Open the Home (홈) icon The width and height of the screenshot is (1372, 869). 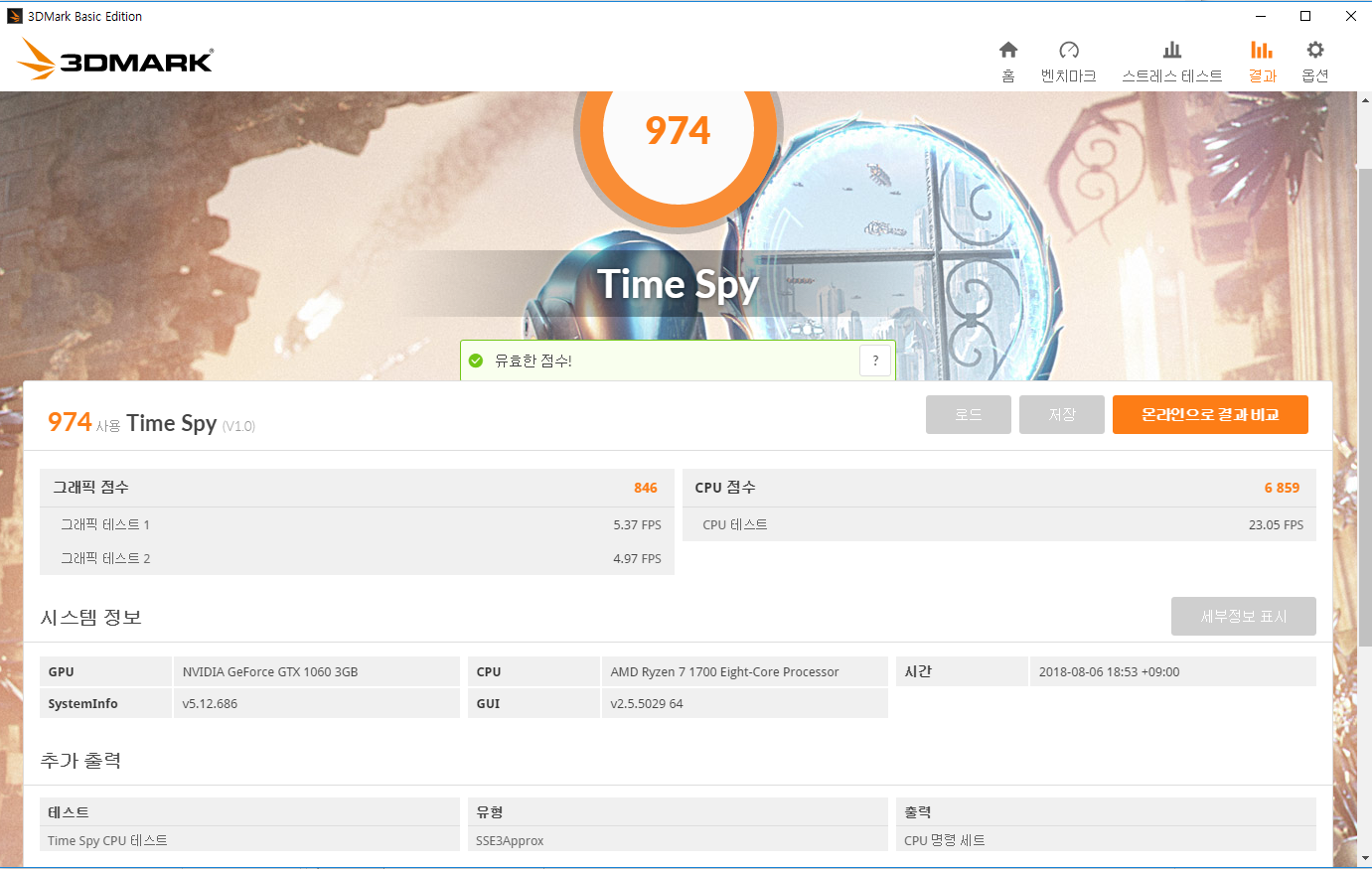1008,50
